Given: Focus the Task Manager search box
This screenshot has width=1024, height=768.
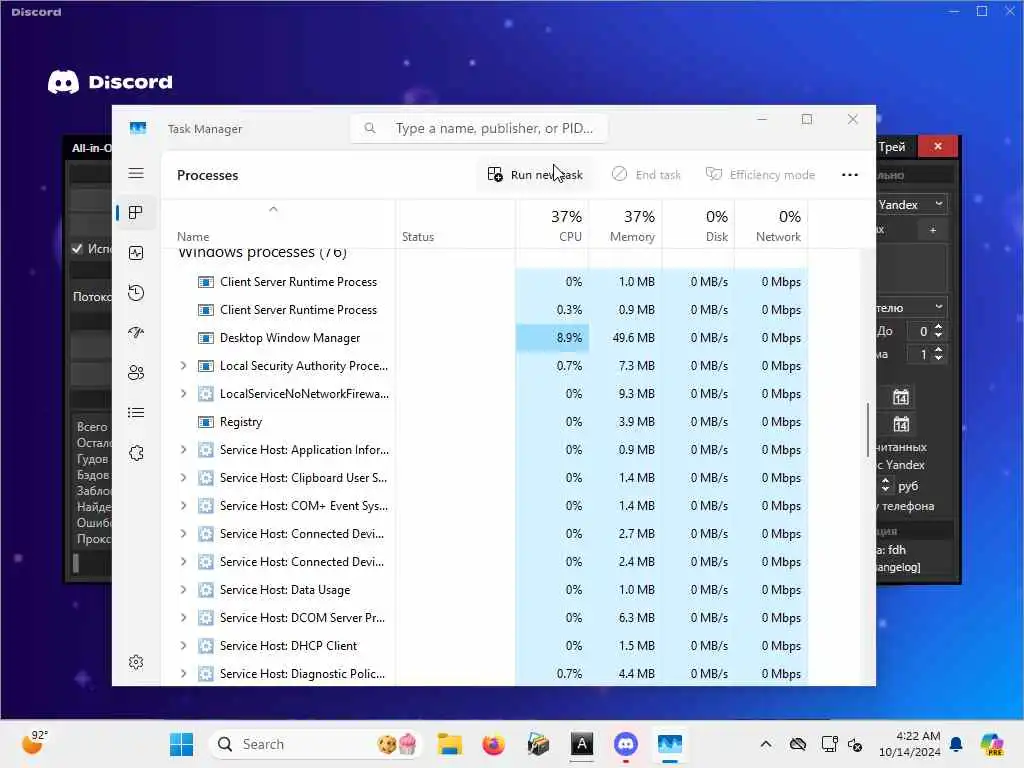Looking at the screenshot, I should (x=479, y=128).
